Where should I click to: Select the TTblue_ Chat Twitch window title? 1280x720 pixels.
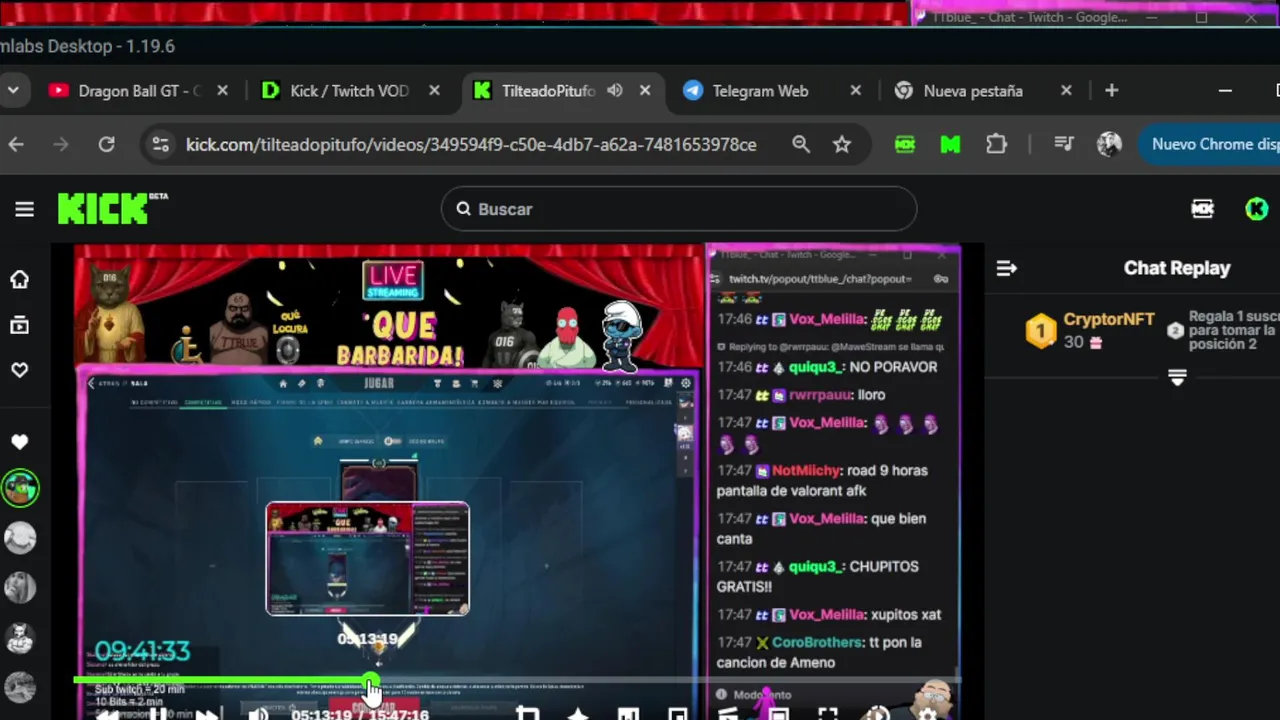pyautogui.click(x=1029, y=18)
